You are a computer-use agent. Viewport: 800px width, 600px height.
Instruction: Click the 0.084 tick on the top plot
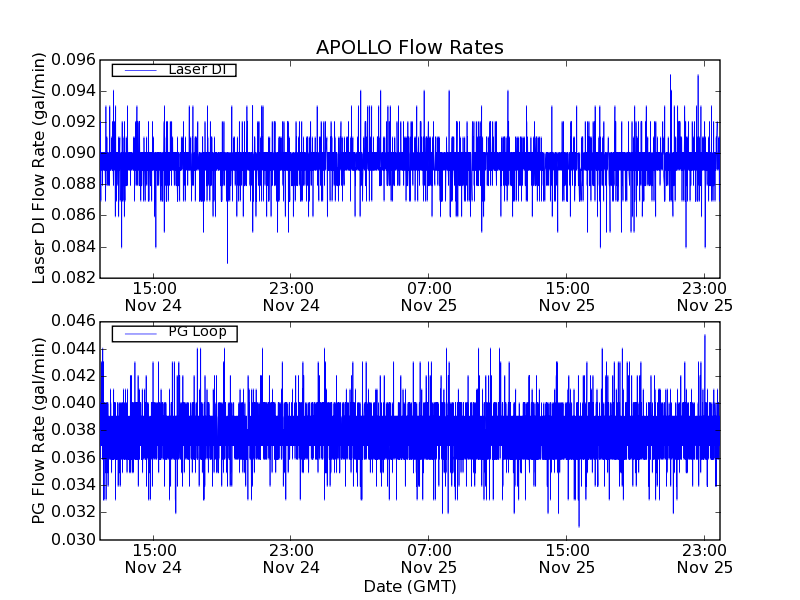coord(71,247)
